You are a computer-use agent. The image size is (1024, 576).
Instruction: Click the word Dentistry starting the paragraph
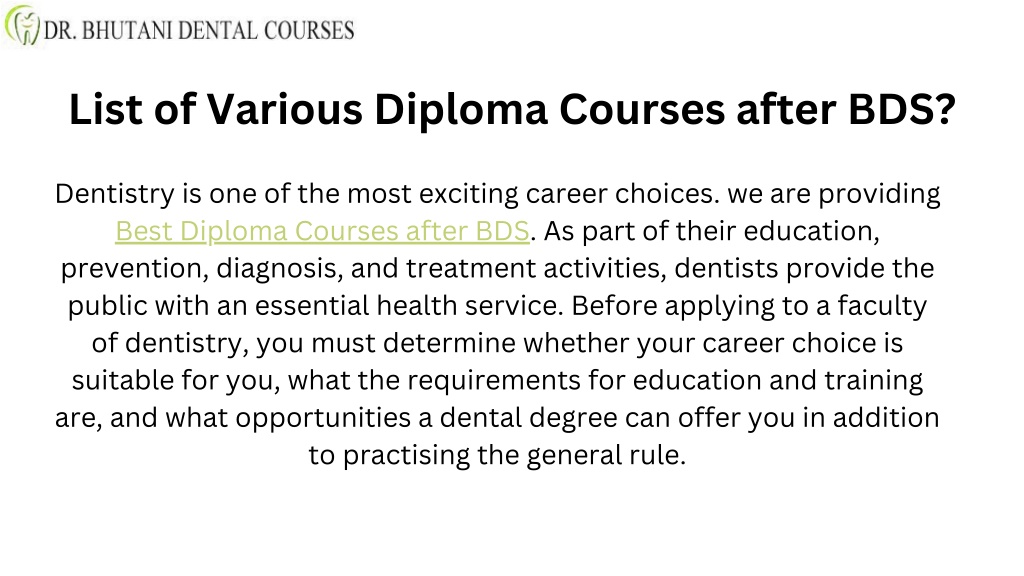pyautogui.click(x=115, y=194)
